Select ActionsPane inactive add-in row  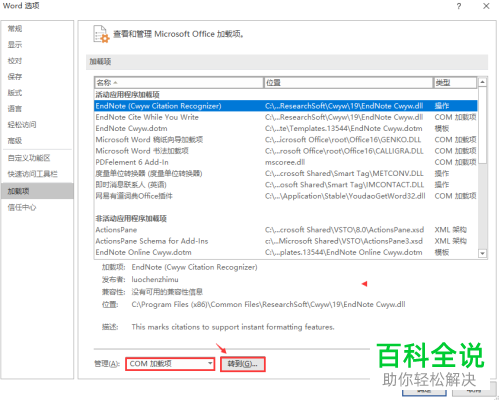286,230
